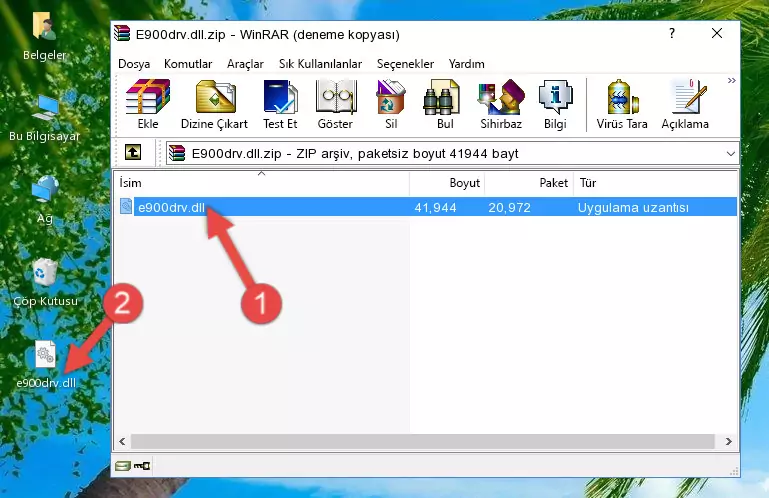769x498 pixels.
Task: Expand hidden toolbar items chevron
Action: pos(731,80)
